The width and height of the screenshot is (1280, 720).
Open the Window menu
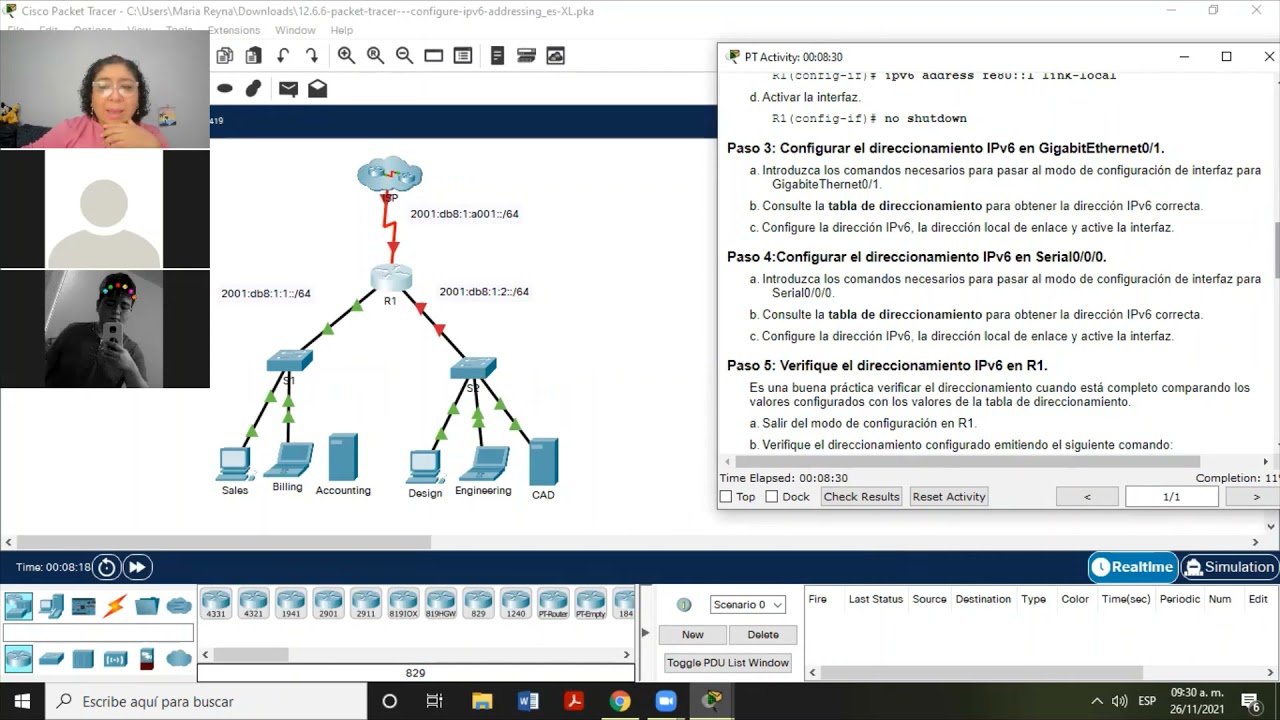295,30
